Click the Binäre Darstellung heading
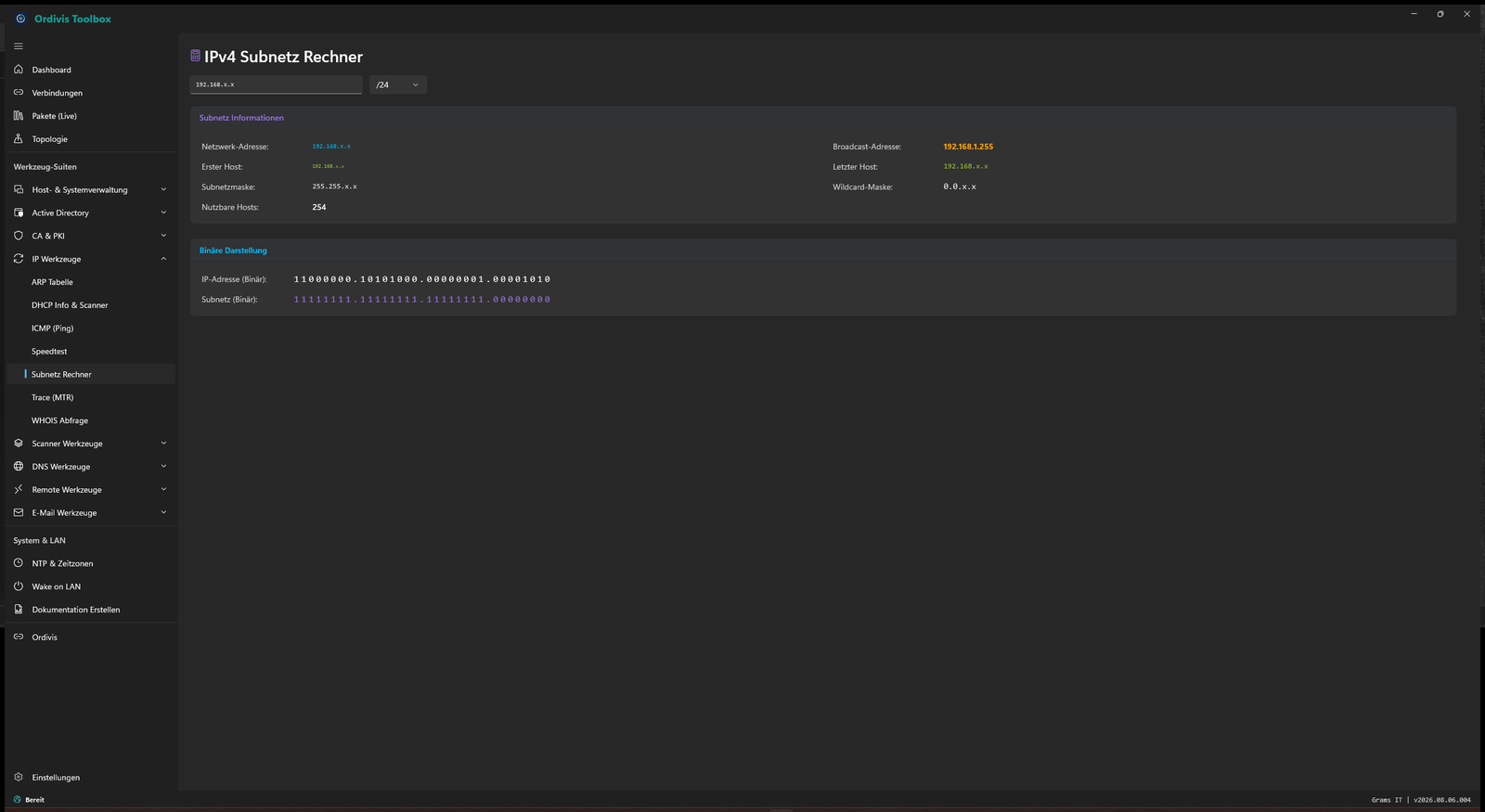This screenshot has height=812, width=1485. coord(233,251)
